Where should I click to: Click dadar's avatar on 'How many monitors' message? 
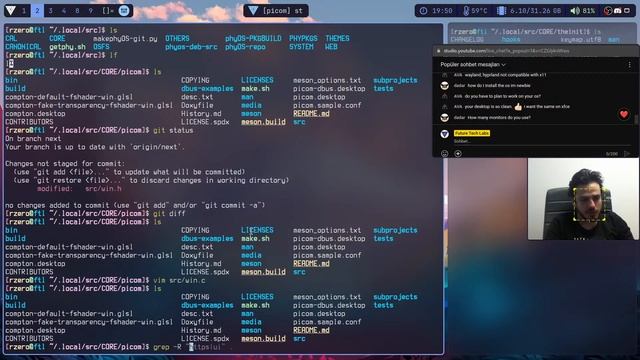444,118
